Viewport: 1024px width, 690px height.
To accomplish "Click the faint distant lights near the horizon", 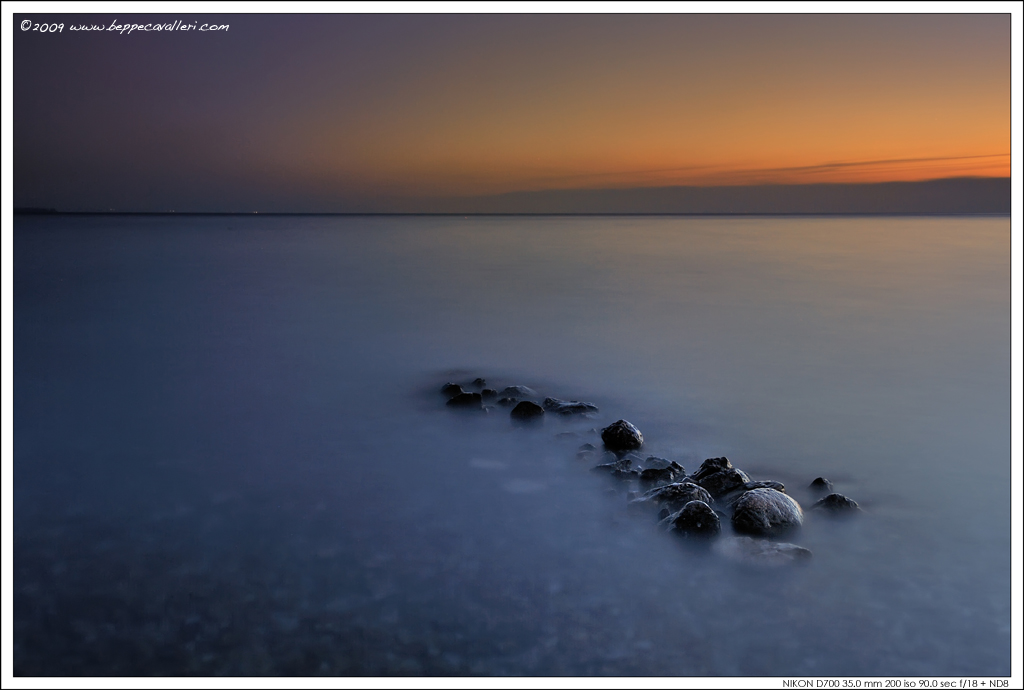I will [x=255, y=211].
